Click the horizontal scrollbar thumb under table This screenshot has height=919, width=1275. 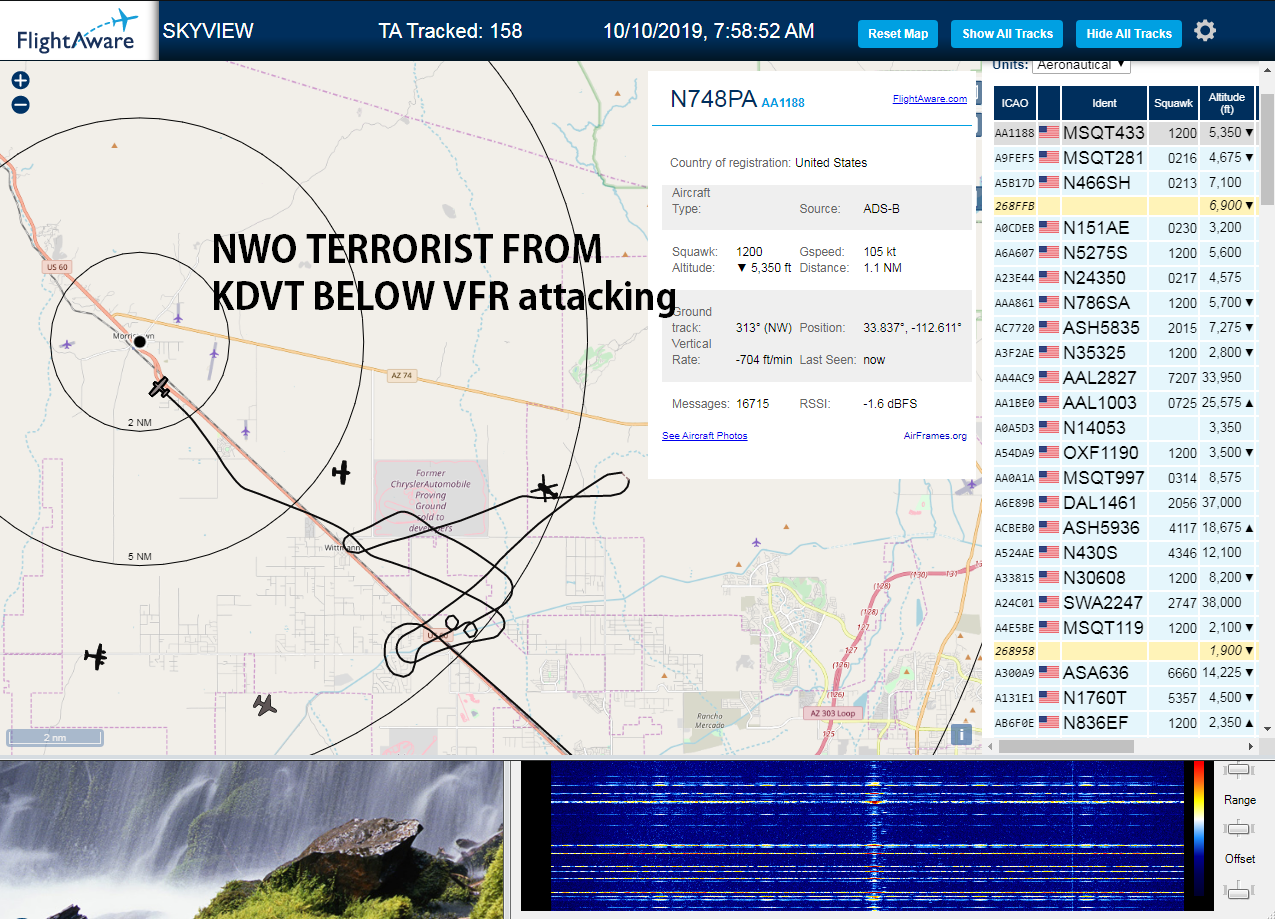click(1066, 746)
